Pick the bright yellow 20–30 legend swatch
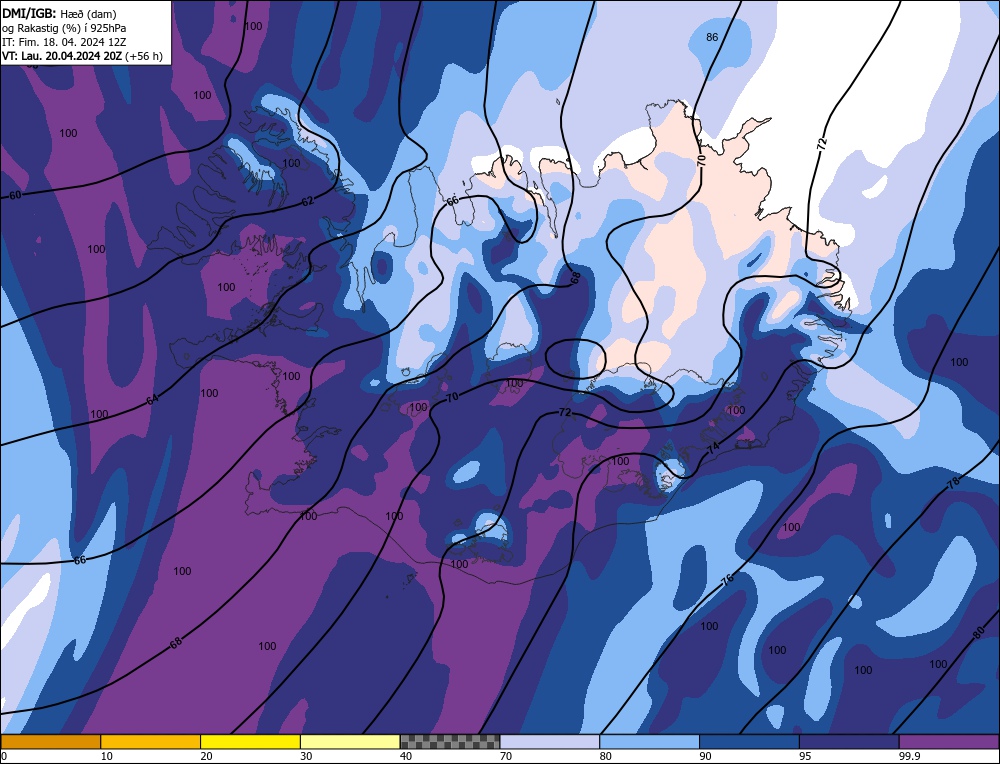This screenshot has width=1000, height=764. tap(250, 741)
